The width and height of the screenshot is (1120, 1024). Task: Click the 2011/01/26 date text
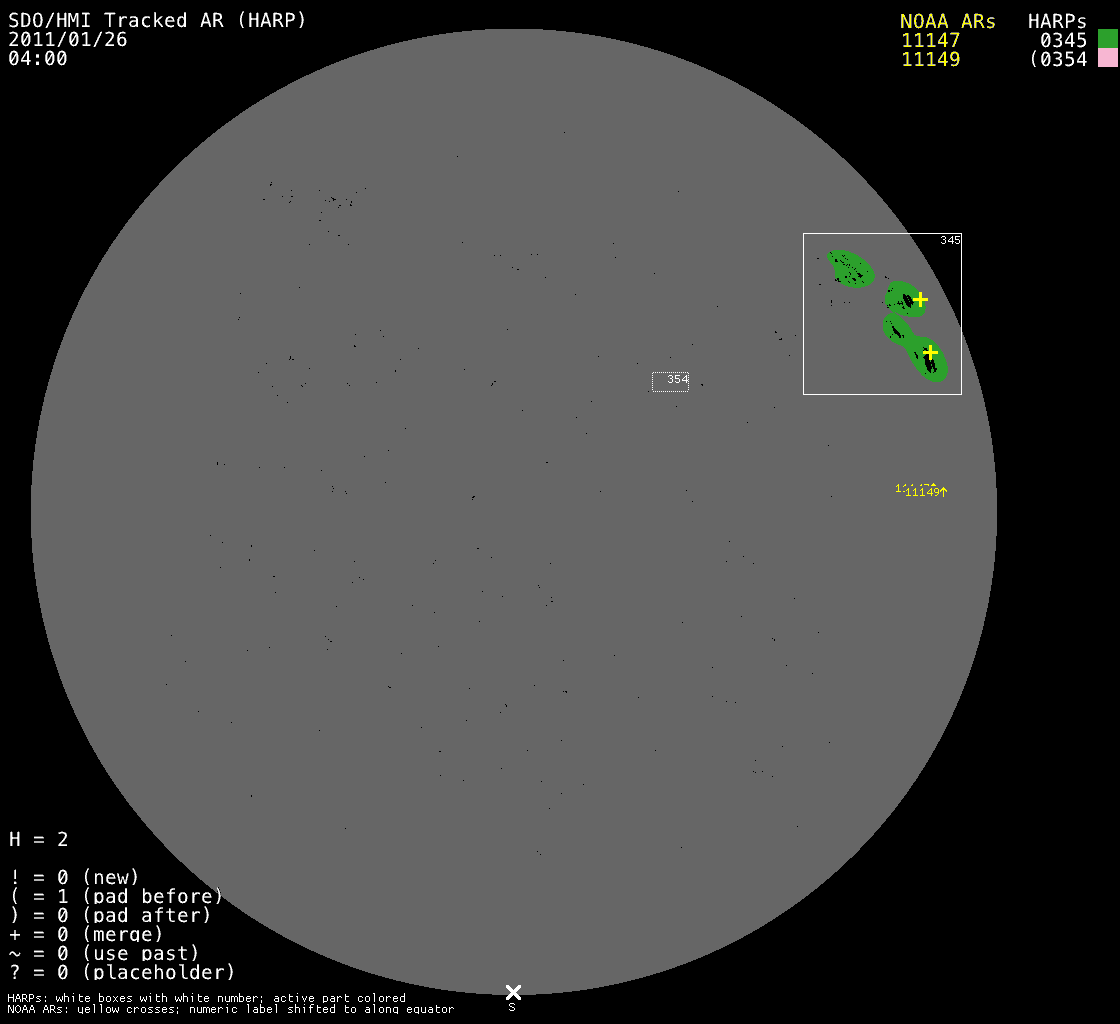pos(68,40)
